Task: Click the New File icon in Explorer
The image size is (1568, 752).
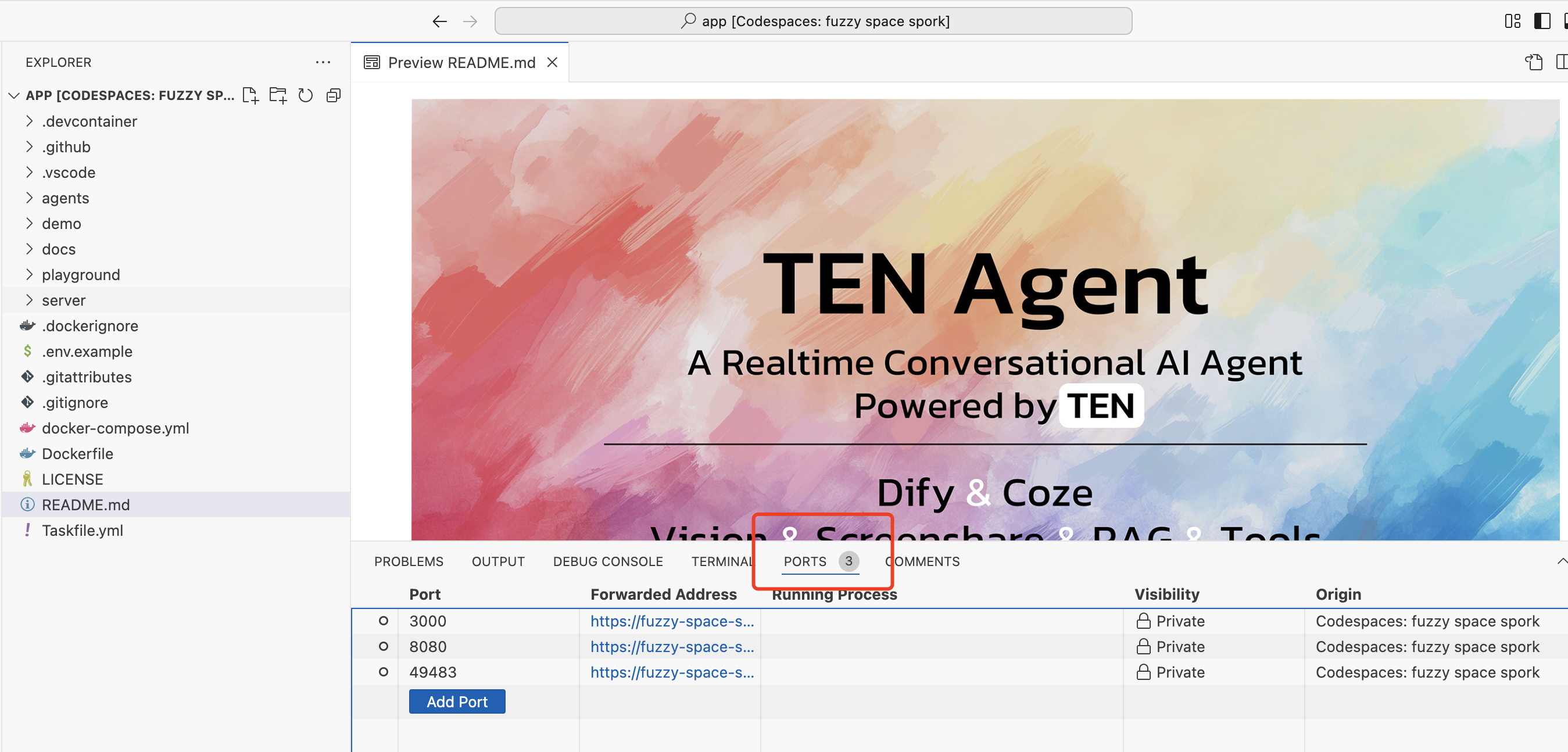Action: 250,96
